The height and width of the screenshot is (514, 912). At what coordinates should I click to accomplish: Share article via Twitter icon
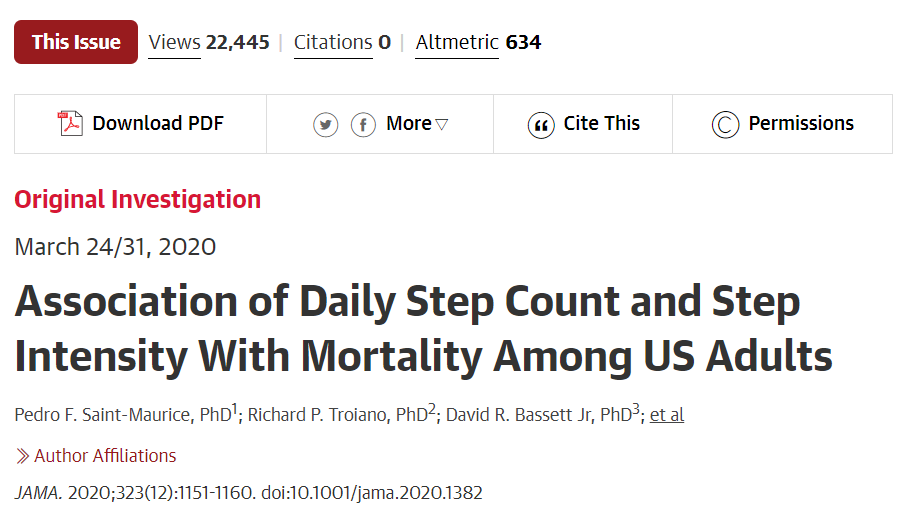325,125
